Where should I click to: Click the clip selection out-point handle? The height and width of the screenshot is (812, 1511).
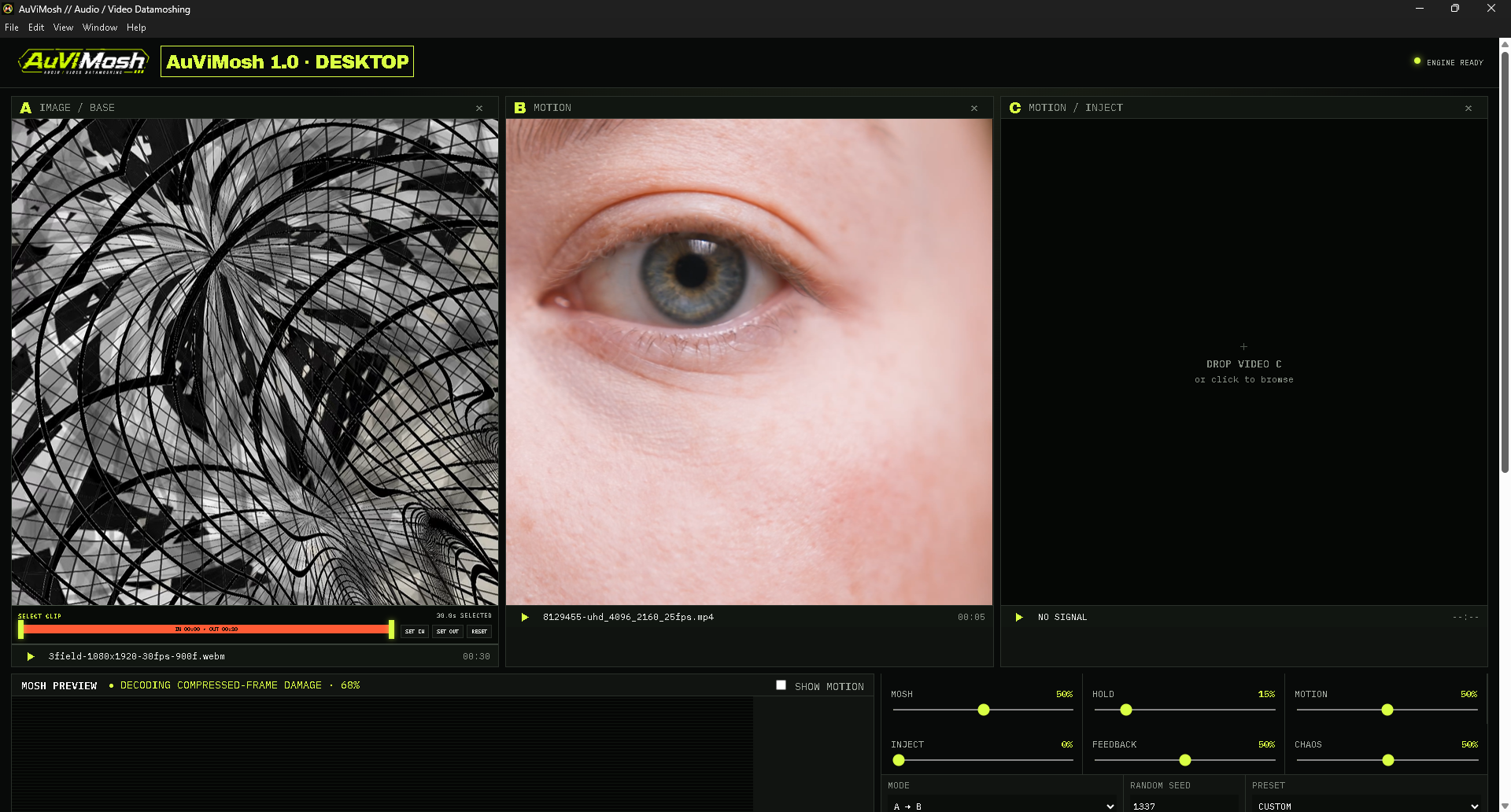[x=391, y=629]
